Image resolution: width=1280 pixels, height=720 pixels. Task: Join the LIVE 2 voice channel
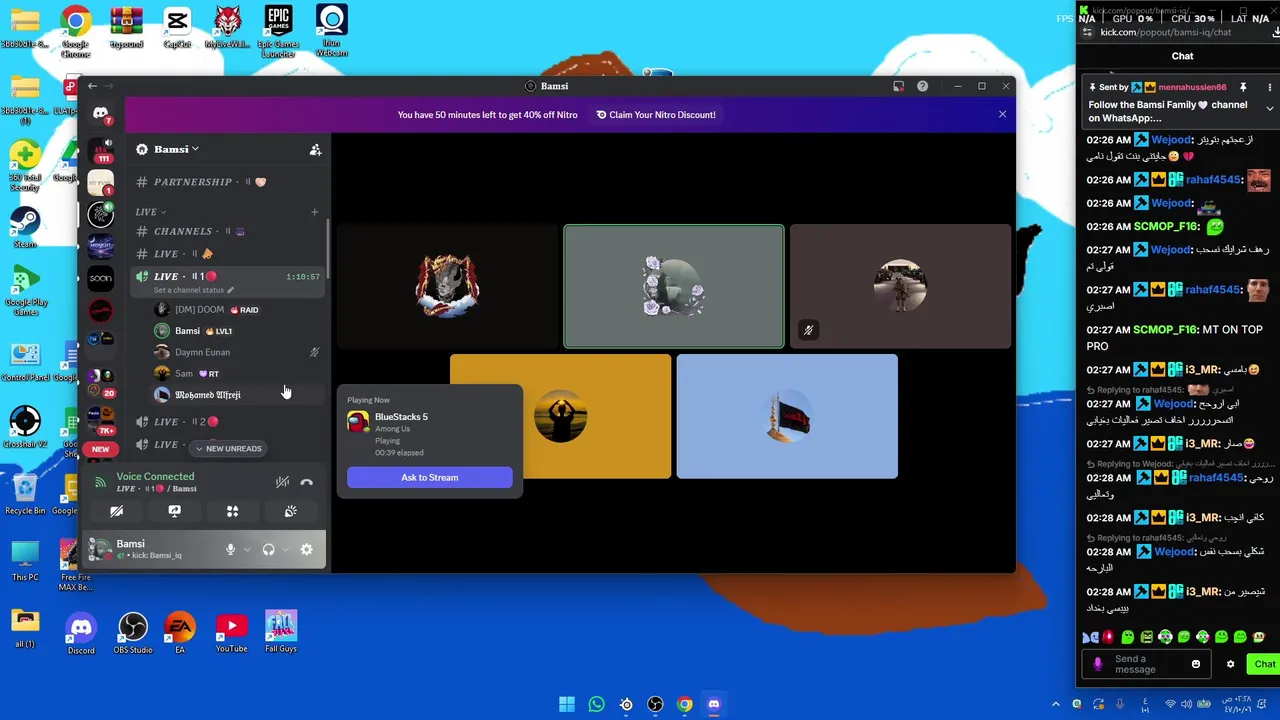point(229,422)
